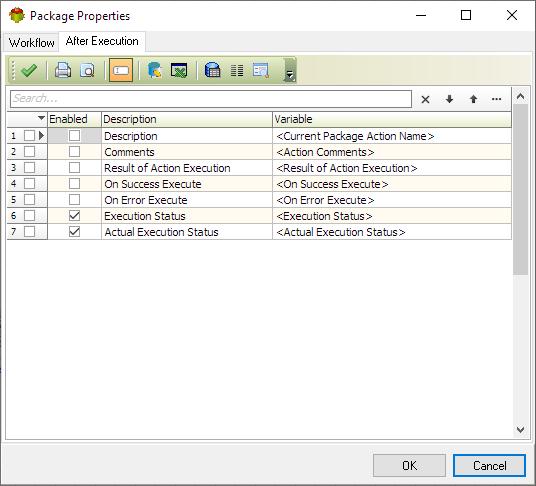Click <On Success Execute> variable cell

pos(392,184)
